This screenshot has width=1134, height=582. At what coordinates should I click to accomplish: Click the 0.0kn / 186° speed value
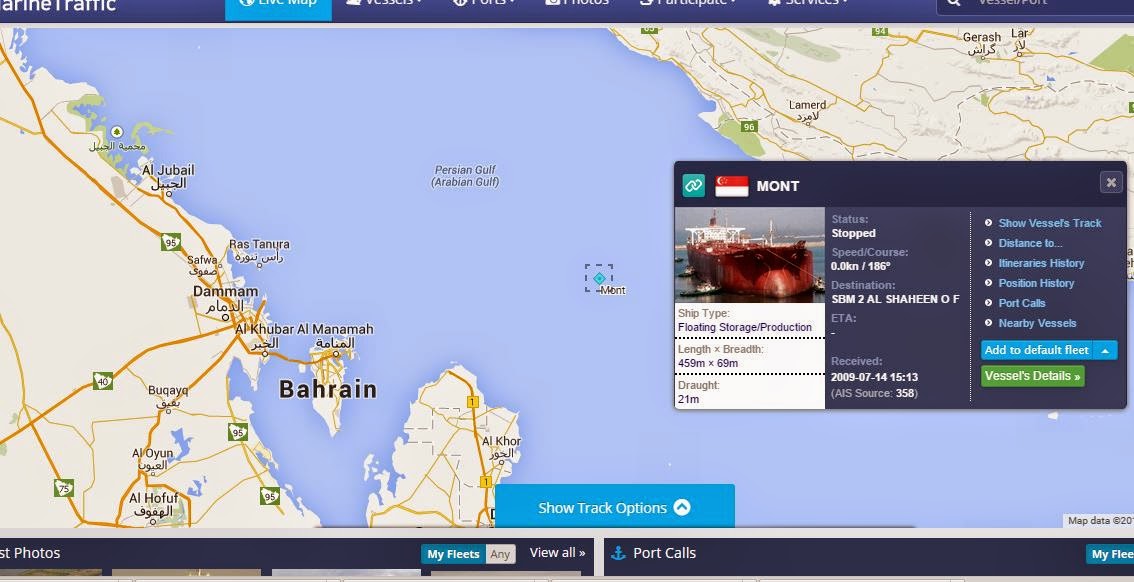tap(861, 266)
